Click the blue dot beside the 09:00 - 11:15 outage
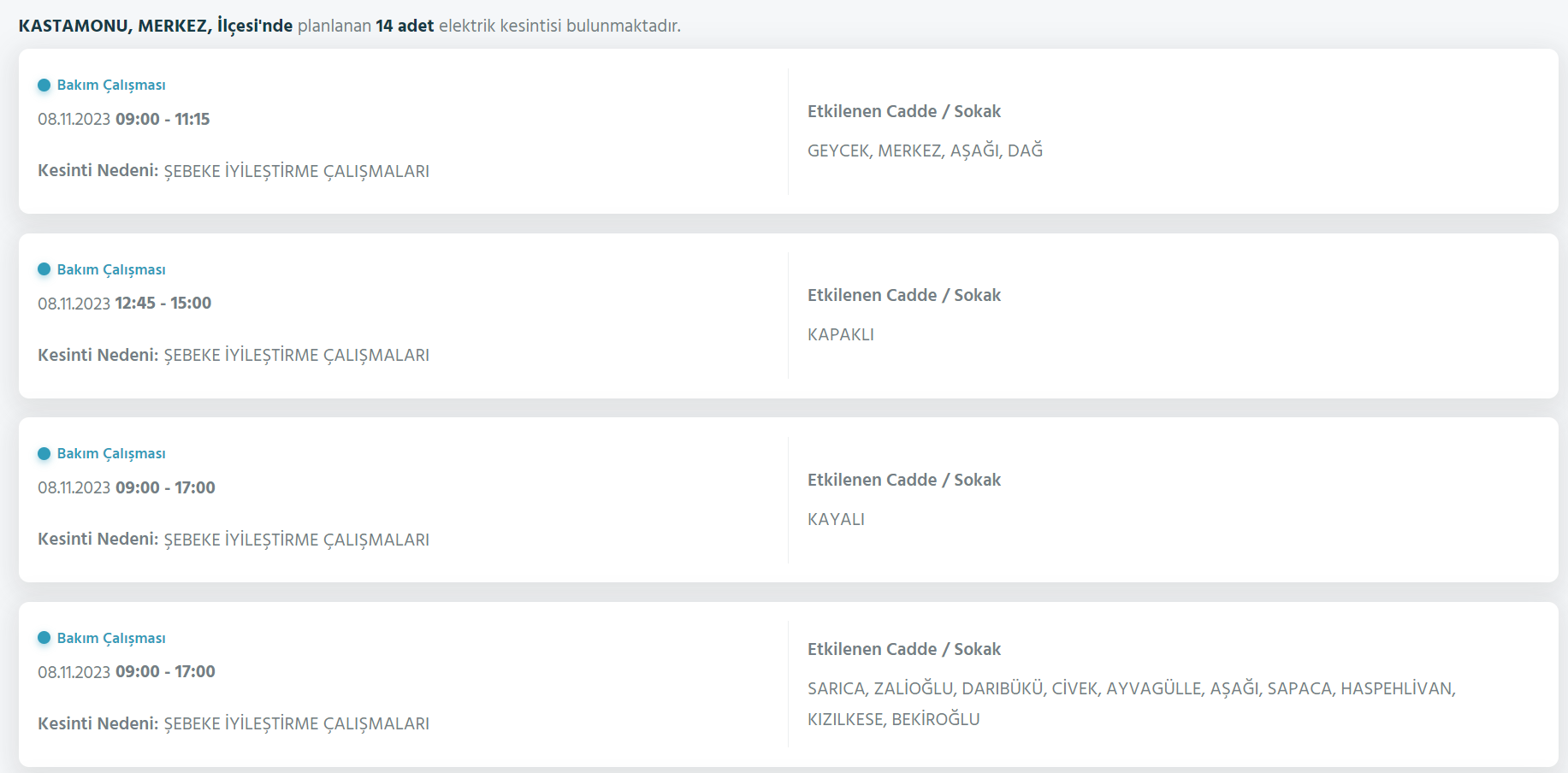Image resolution: width=1568 pixels, height=773 pixels. (x=44, y=86)
